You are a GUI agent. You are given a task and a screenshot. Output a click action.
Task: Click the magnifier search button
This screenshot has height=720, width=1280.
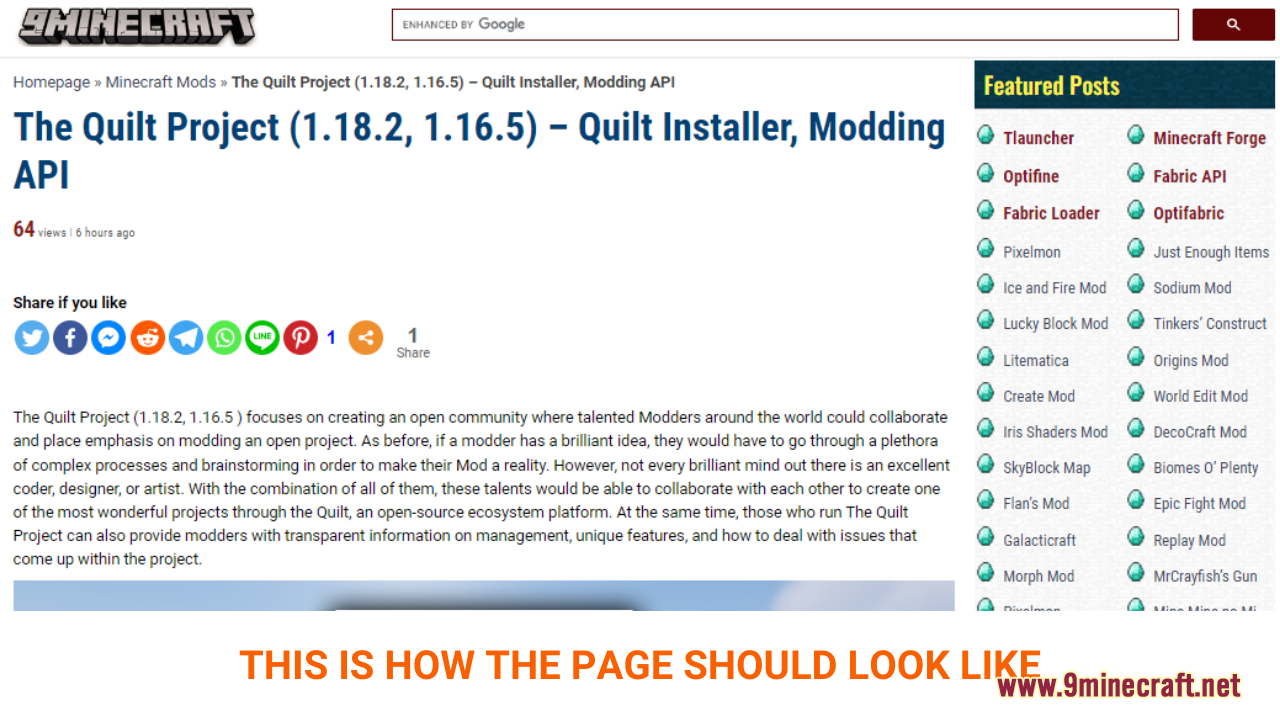[x=1233, y=25]
